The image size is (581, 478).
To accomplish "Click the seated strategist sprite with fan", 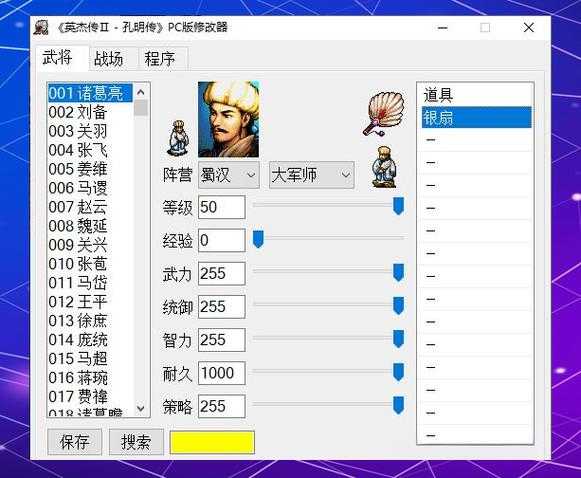I will [384, 166].
